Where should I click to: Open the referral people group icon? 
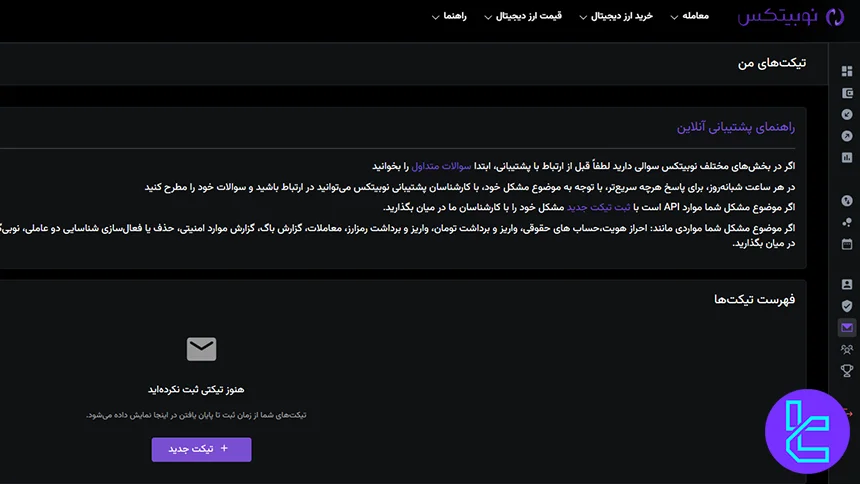tap(847, 350)
